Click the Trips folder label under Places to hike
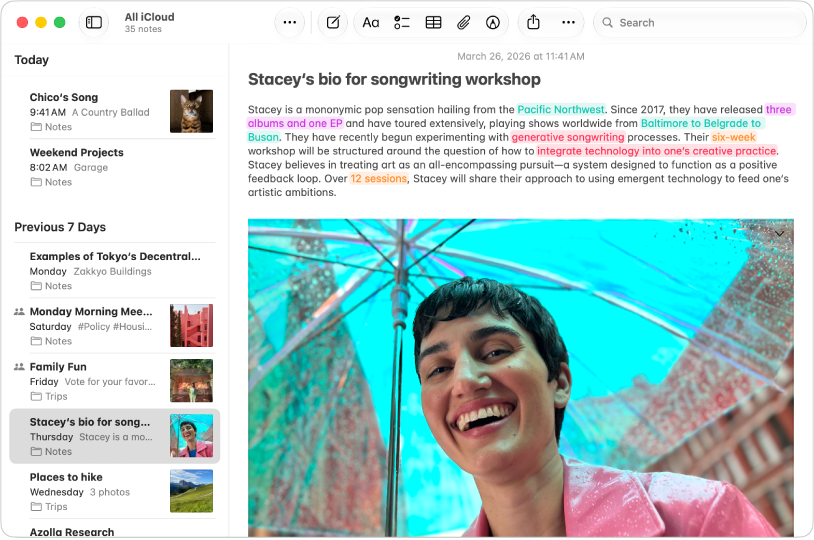Screen dimensions: 814x540 click(x=56, y=506)
